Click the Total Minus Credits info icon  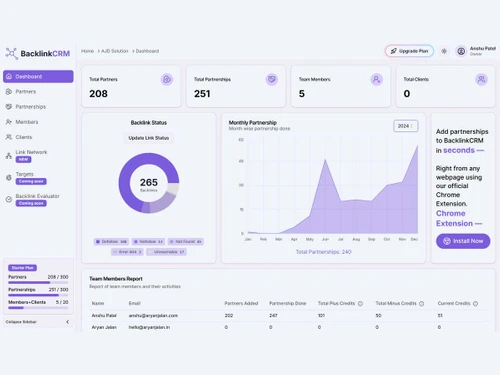point(421,304)
